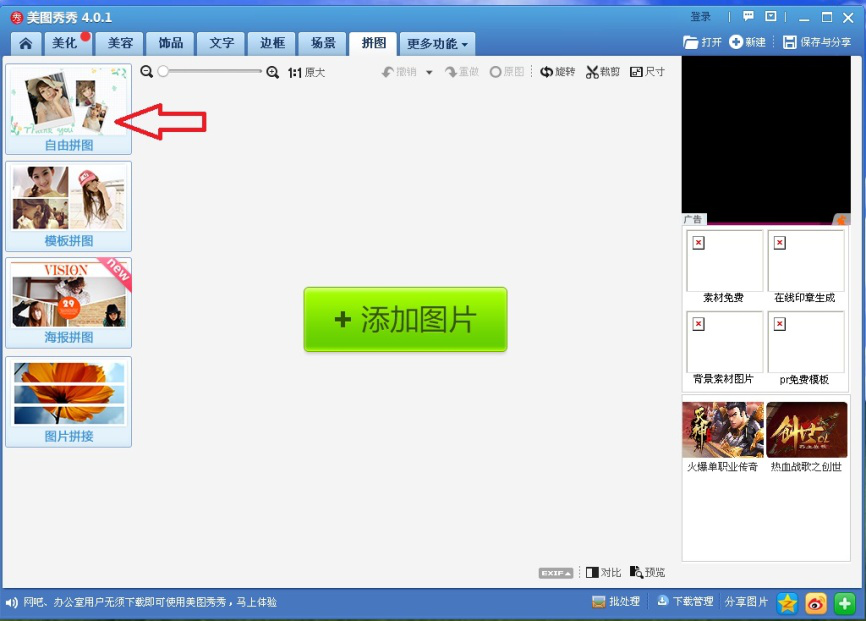The width and height of the screenshot is (866, 621).
Task: Click the 旋转 rotate tool
Action: (x=557, y=72)
